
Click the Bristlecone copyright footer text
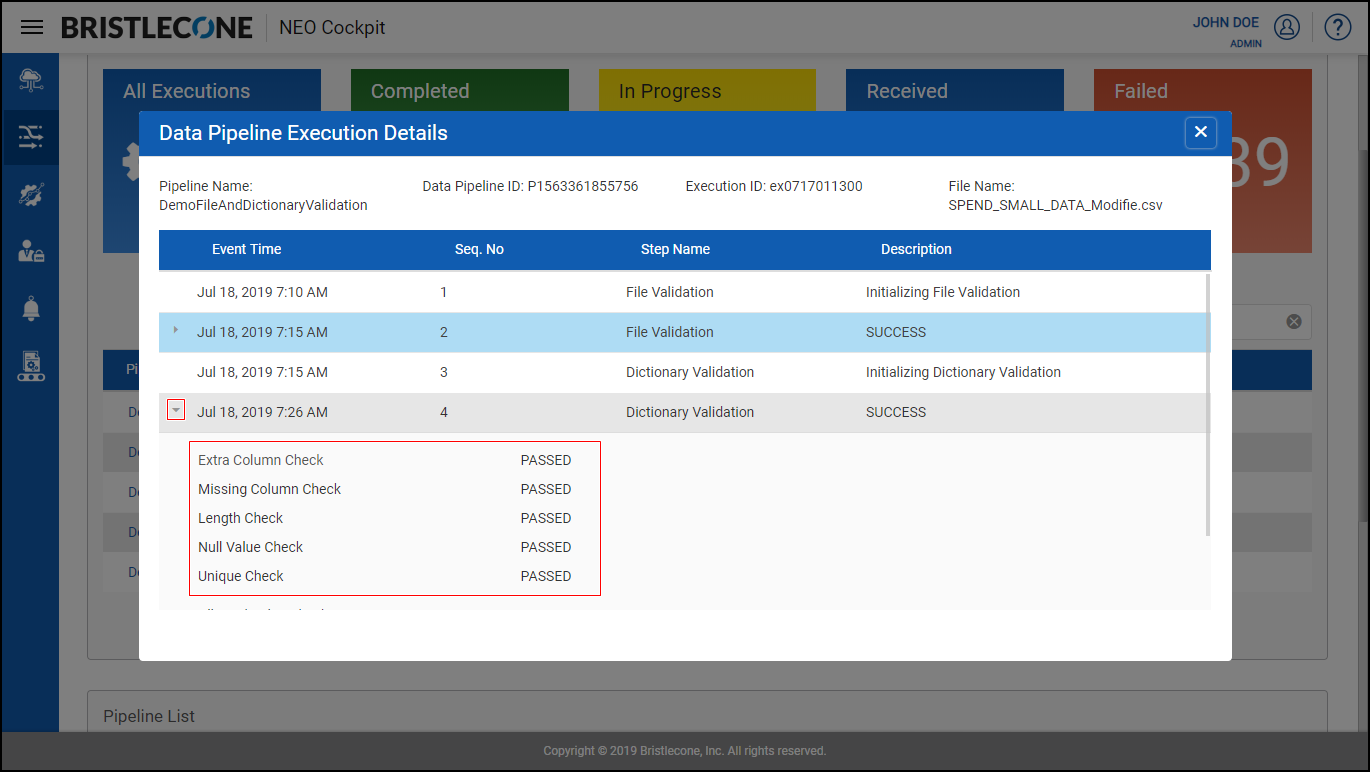[x=685, y=750]
